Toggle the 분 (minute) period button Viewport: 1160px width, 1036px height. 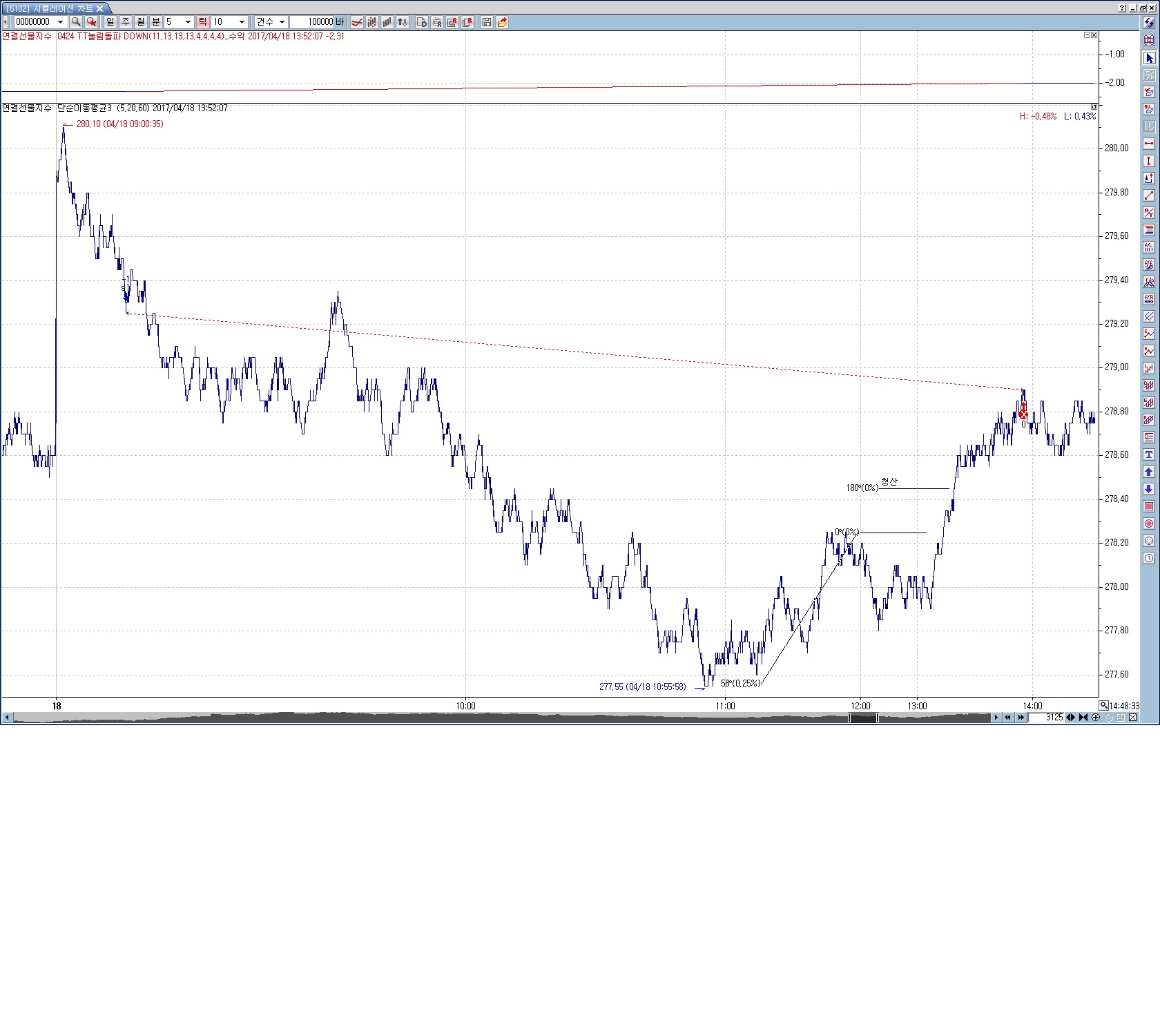tap(156, 22)
